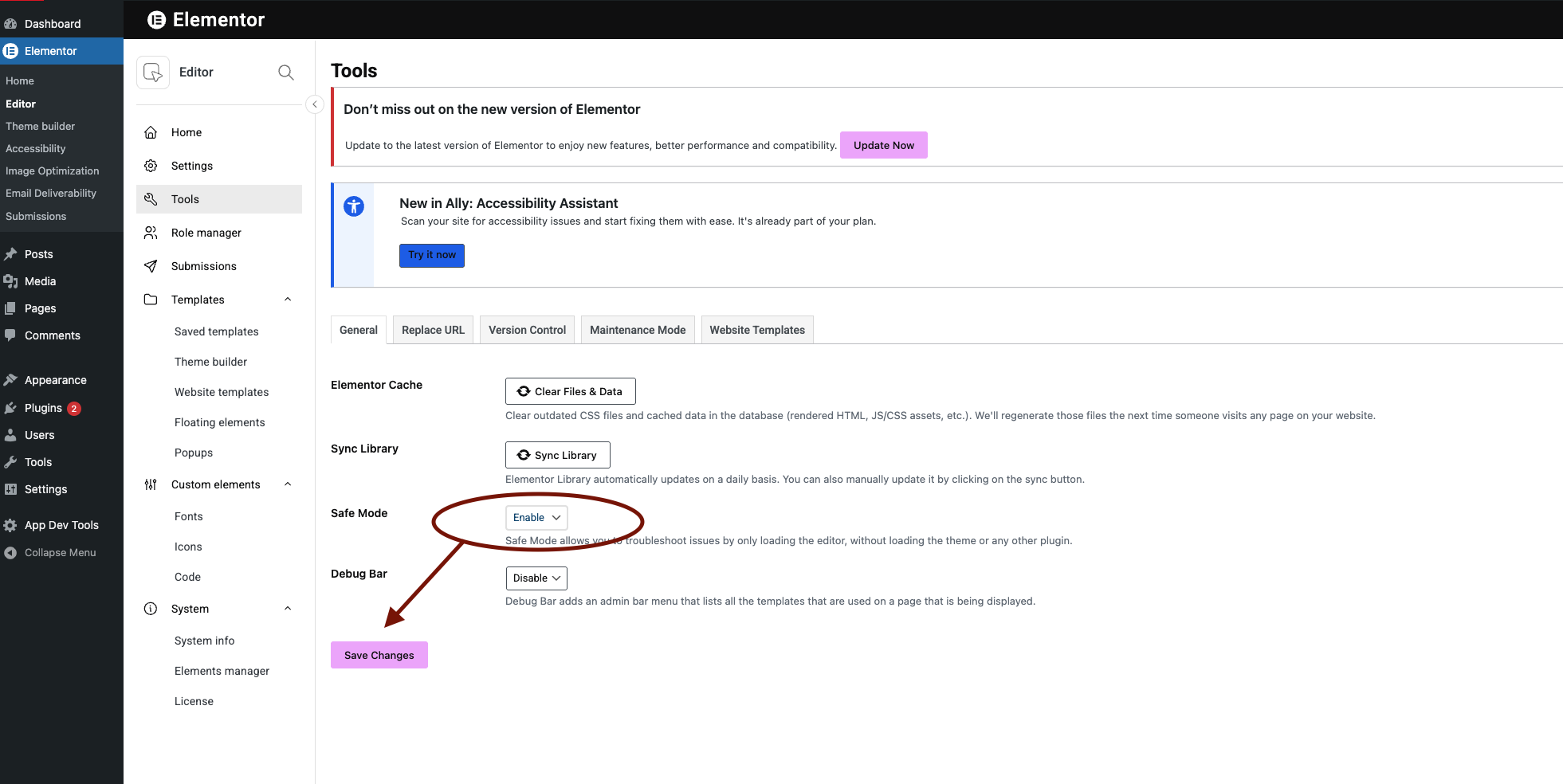The image size is (1563, 784).
Task: Click the Role manager people icon
Action: 151,233
